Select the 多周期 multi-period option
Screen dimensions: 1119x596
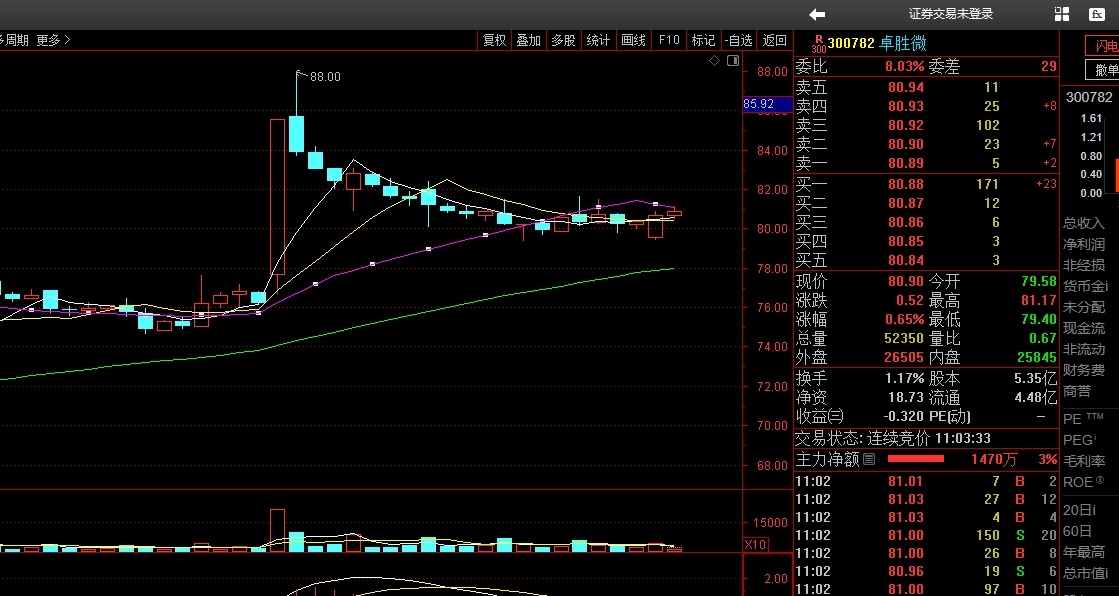click(14, 41)
